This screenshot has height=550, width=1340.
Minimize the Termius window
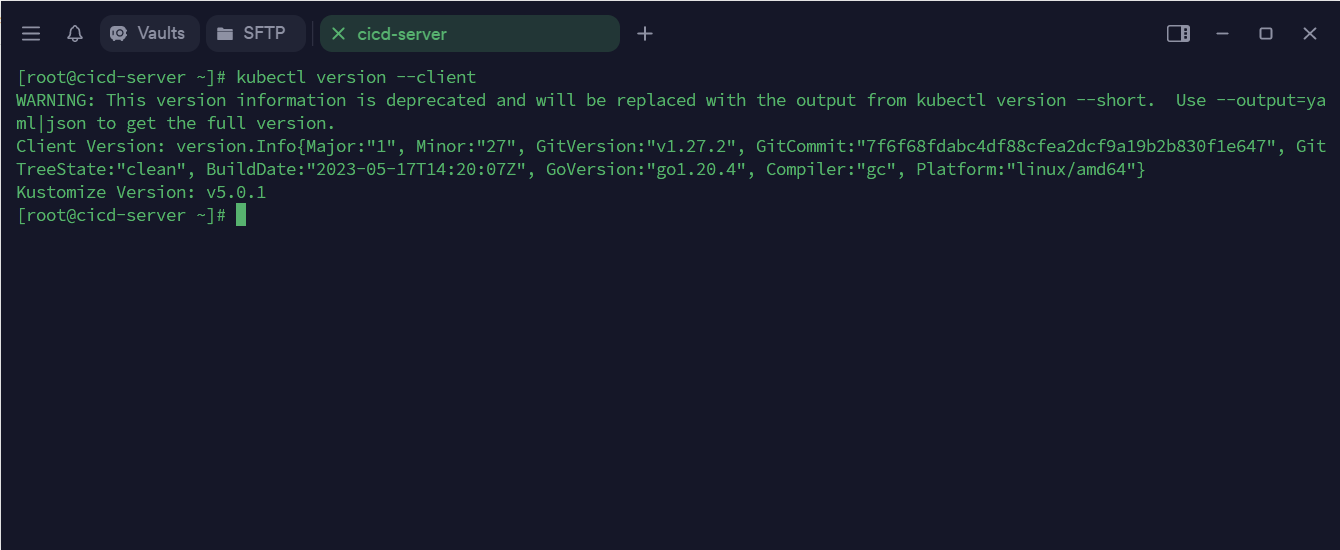point(1222,34)
